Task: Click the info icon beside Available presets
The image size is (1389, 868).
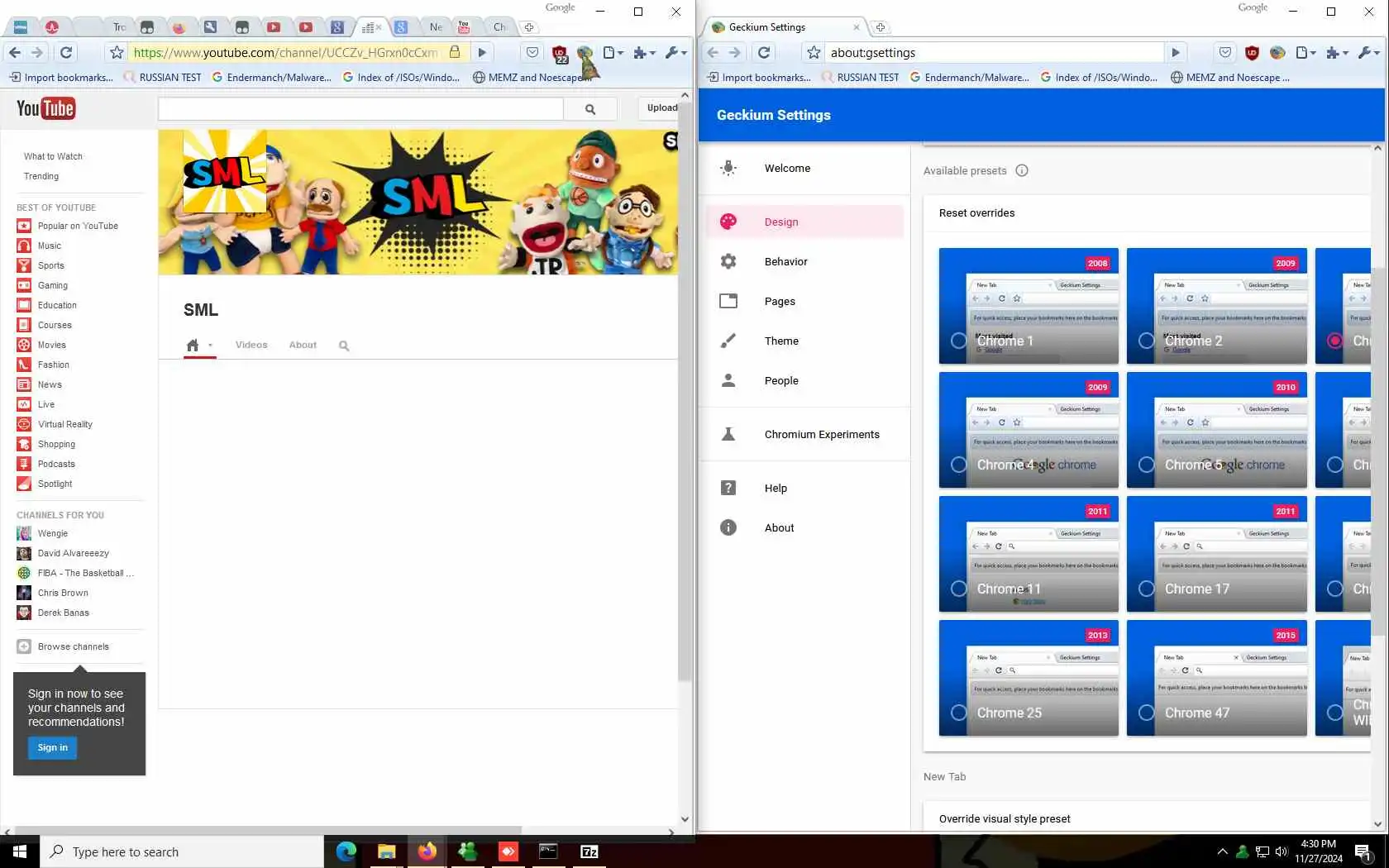Action: tap(1022, 170)
